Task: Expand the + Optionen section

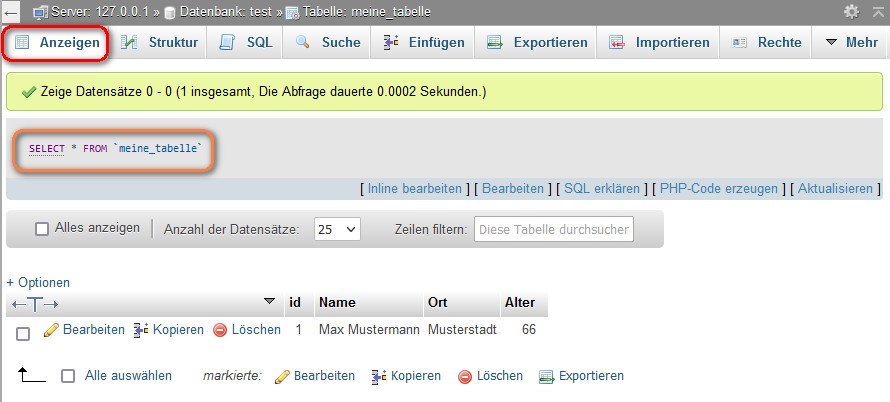Action: click(x=38, y=283)
